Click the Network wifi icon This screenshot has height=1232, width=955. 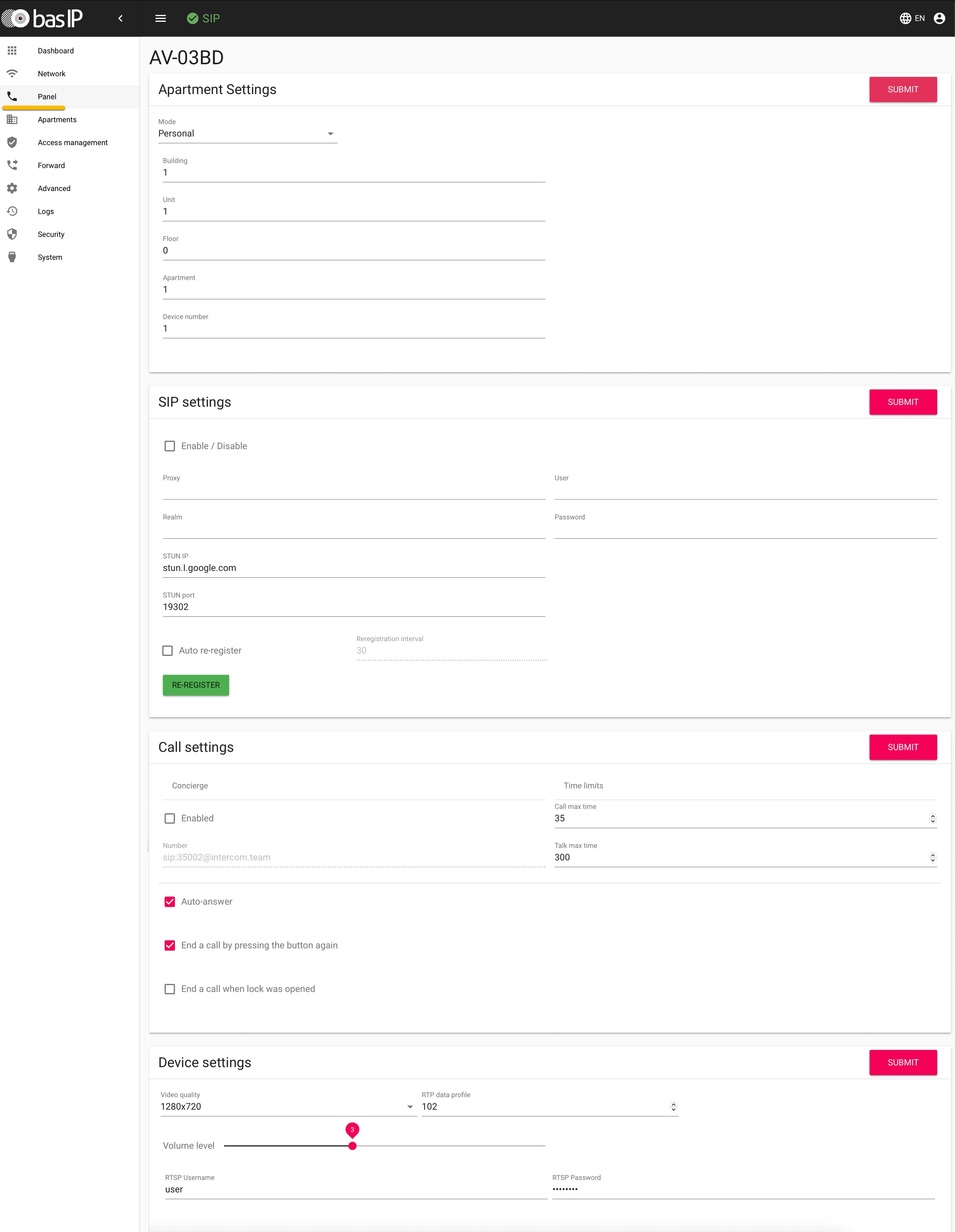pyautogui.click(x=12, y=73)
